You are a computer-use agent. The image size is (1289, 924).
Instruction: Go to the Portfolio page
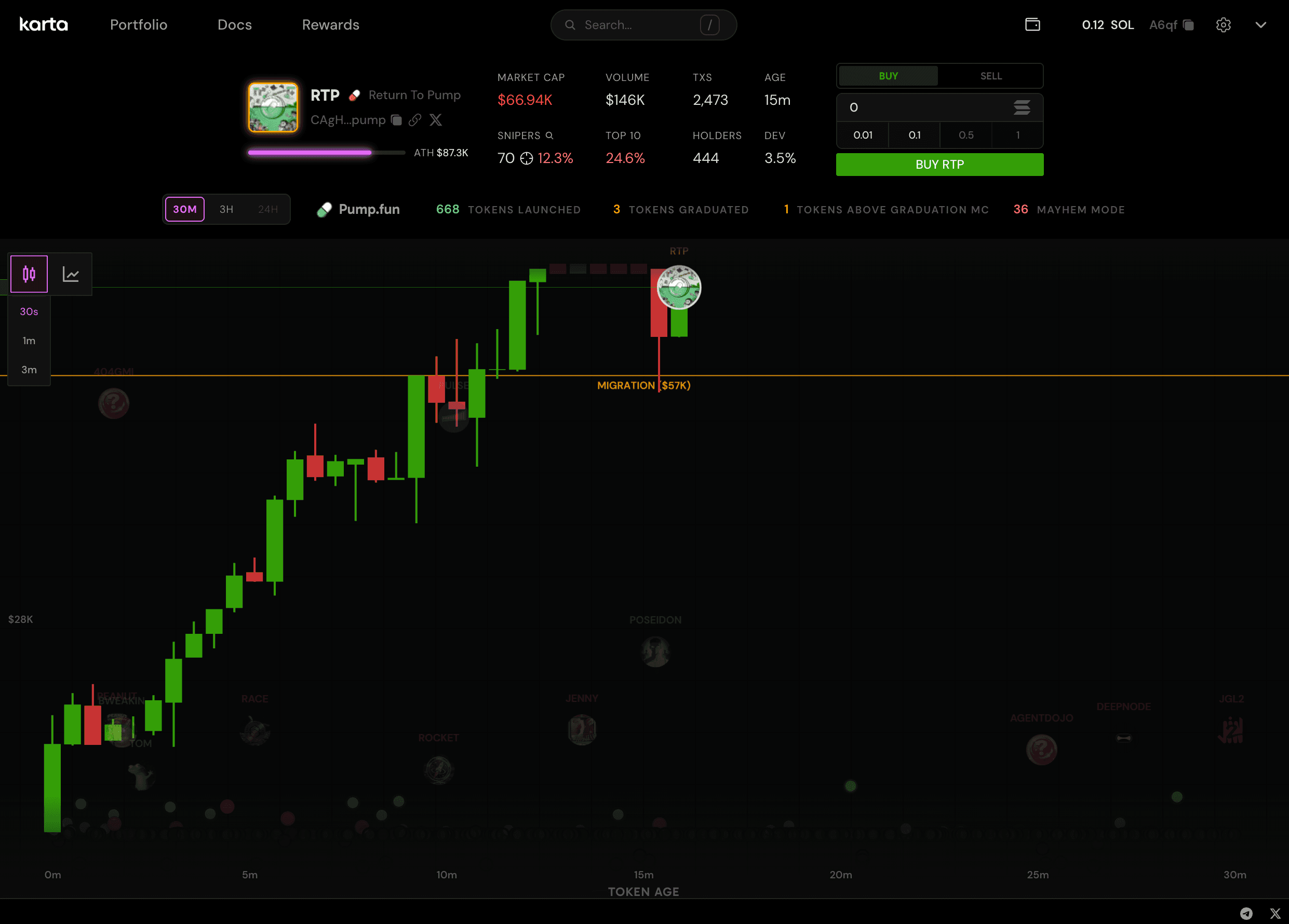[x=138, y=25]
